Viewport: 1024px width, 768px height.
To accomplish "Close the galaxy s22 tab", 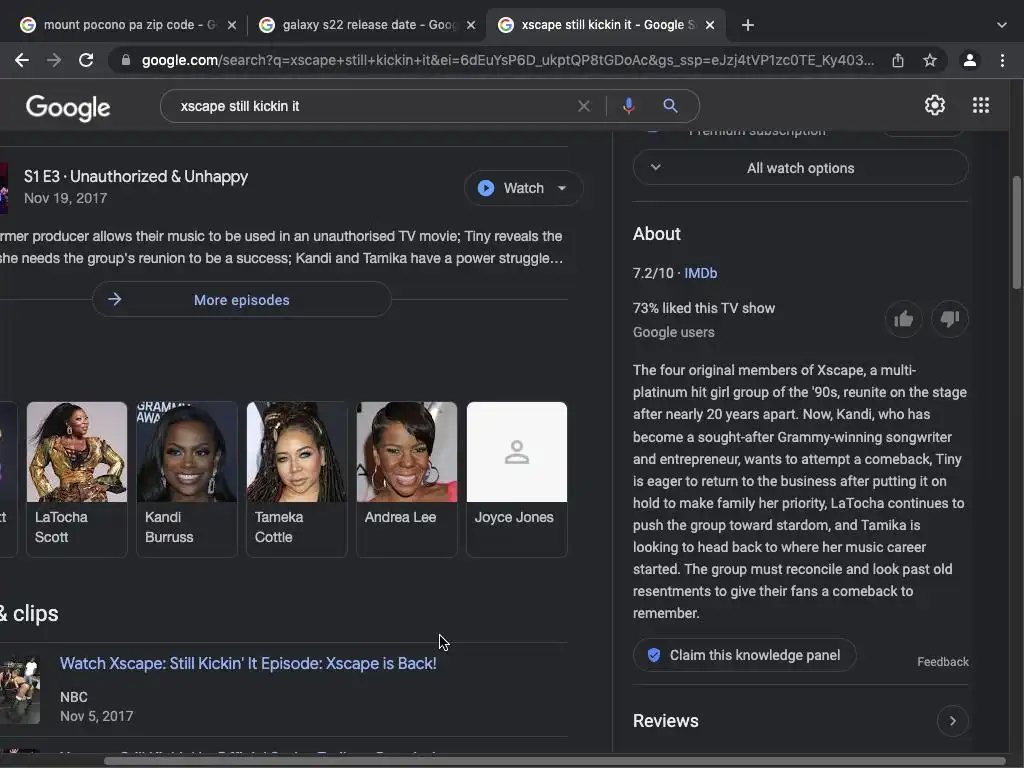I will tap(471, 25).
